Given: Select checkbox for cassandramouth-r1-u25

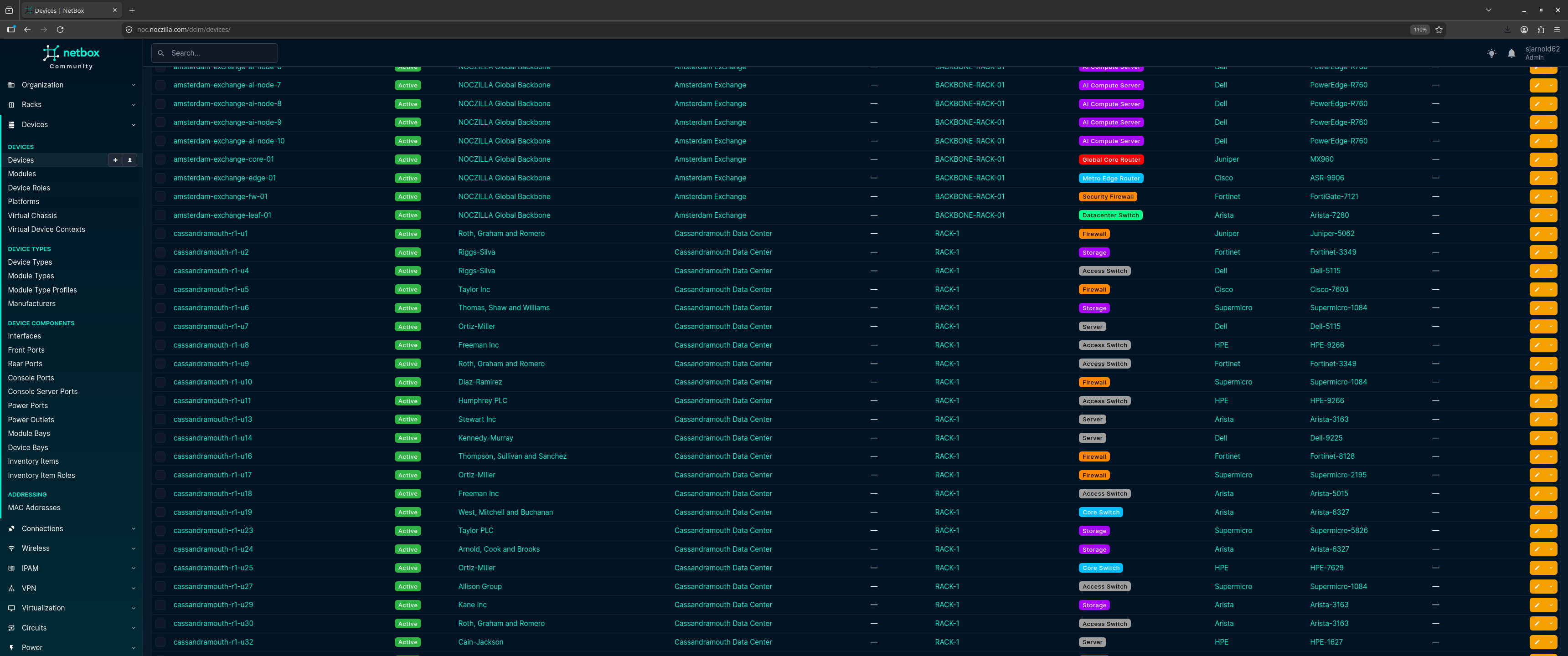Looking at the screenshot, I should [161, 568].
